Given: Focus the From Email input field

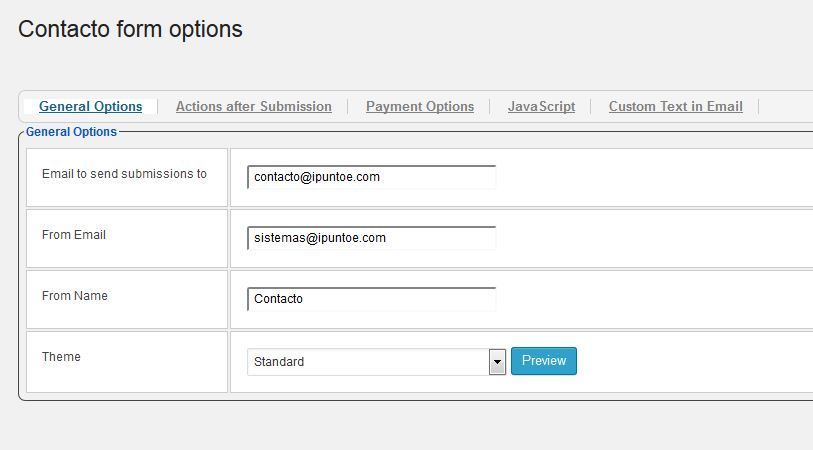Looking at the screenshot, I should click(371, 238).
